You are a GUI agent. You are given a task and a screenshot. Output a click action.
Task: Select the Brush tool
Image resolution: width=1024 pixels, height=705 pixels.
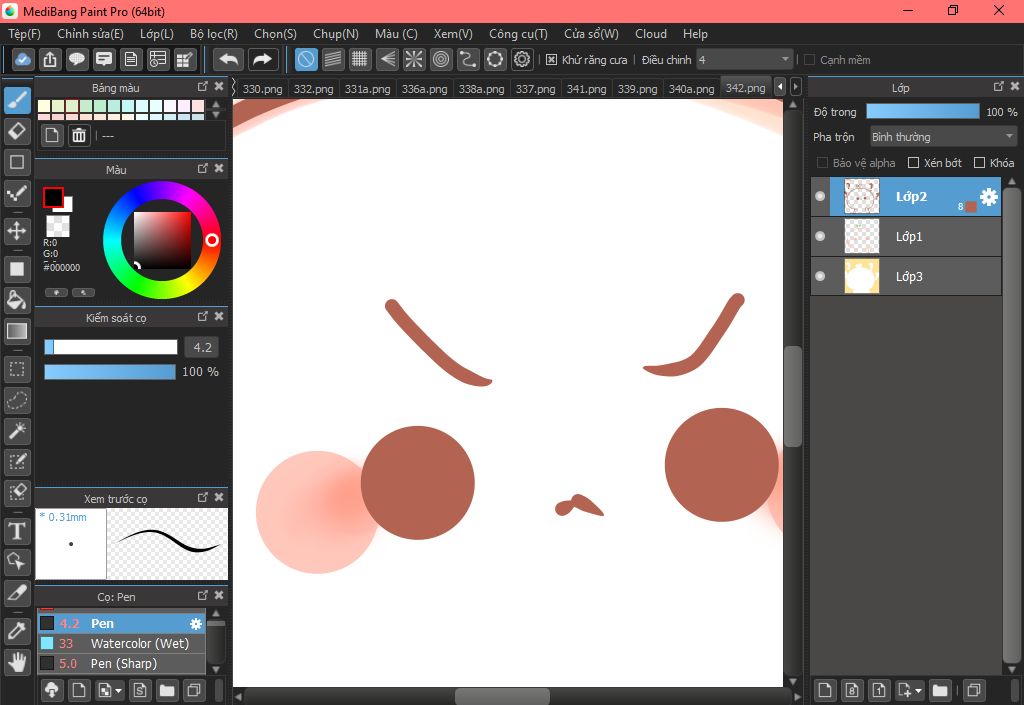18,100
